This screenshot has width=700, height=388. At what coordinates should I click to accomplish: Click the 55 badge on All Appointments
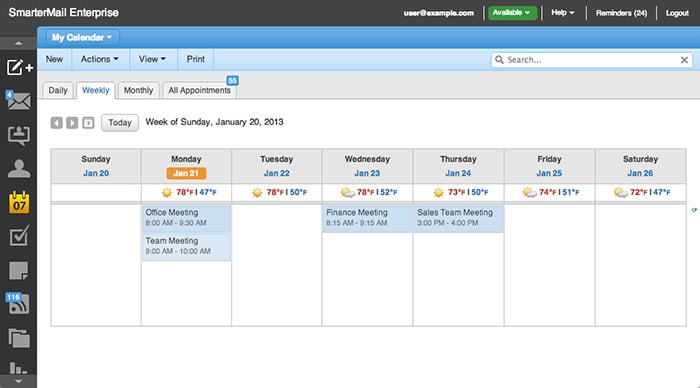[x=232, y=81]
